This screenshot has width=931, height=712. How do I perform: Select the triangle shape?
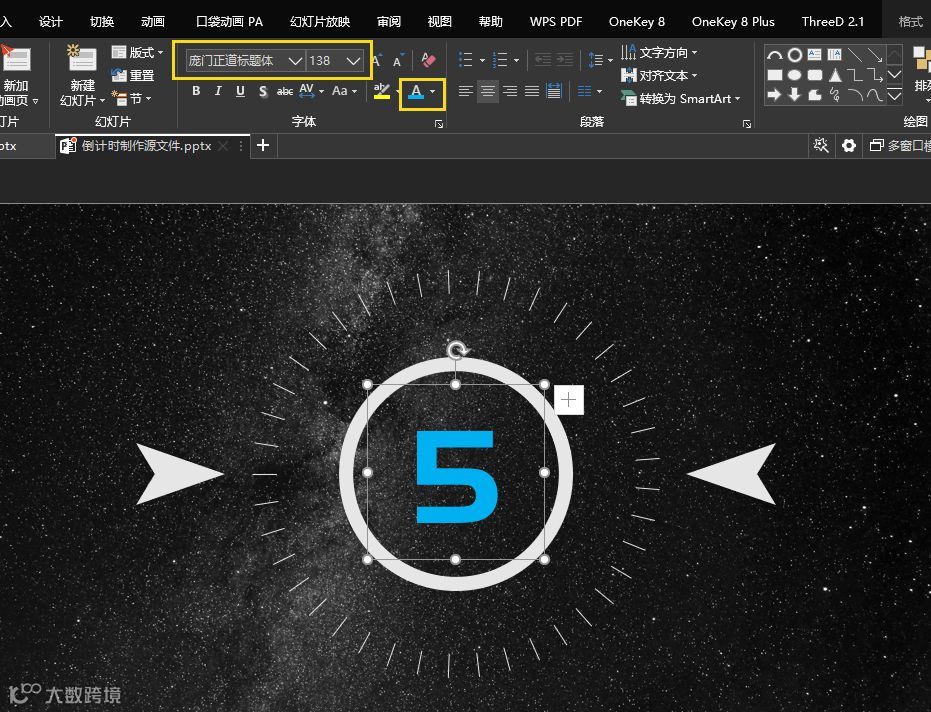coord(835,75)
